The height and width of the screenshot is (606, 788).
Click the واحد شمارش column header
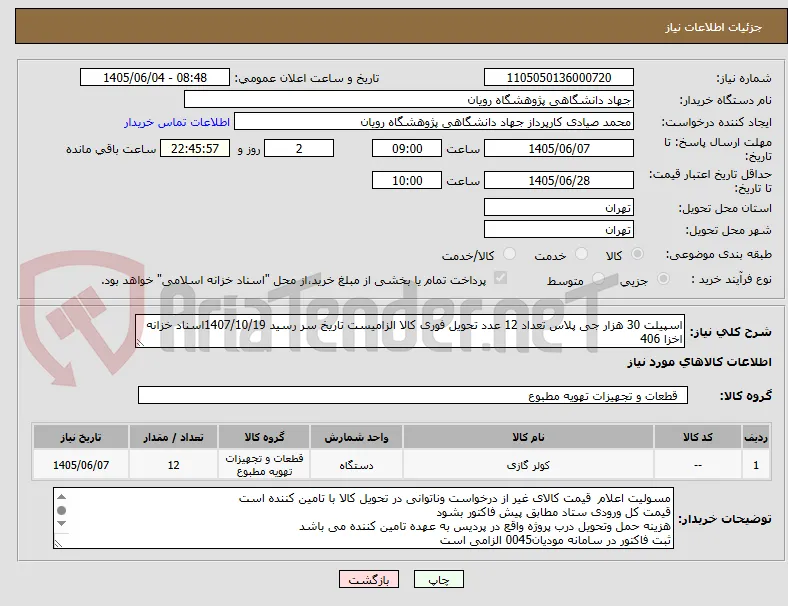(356, 437)
